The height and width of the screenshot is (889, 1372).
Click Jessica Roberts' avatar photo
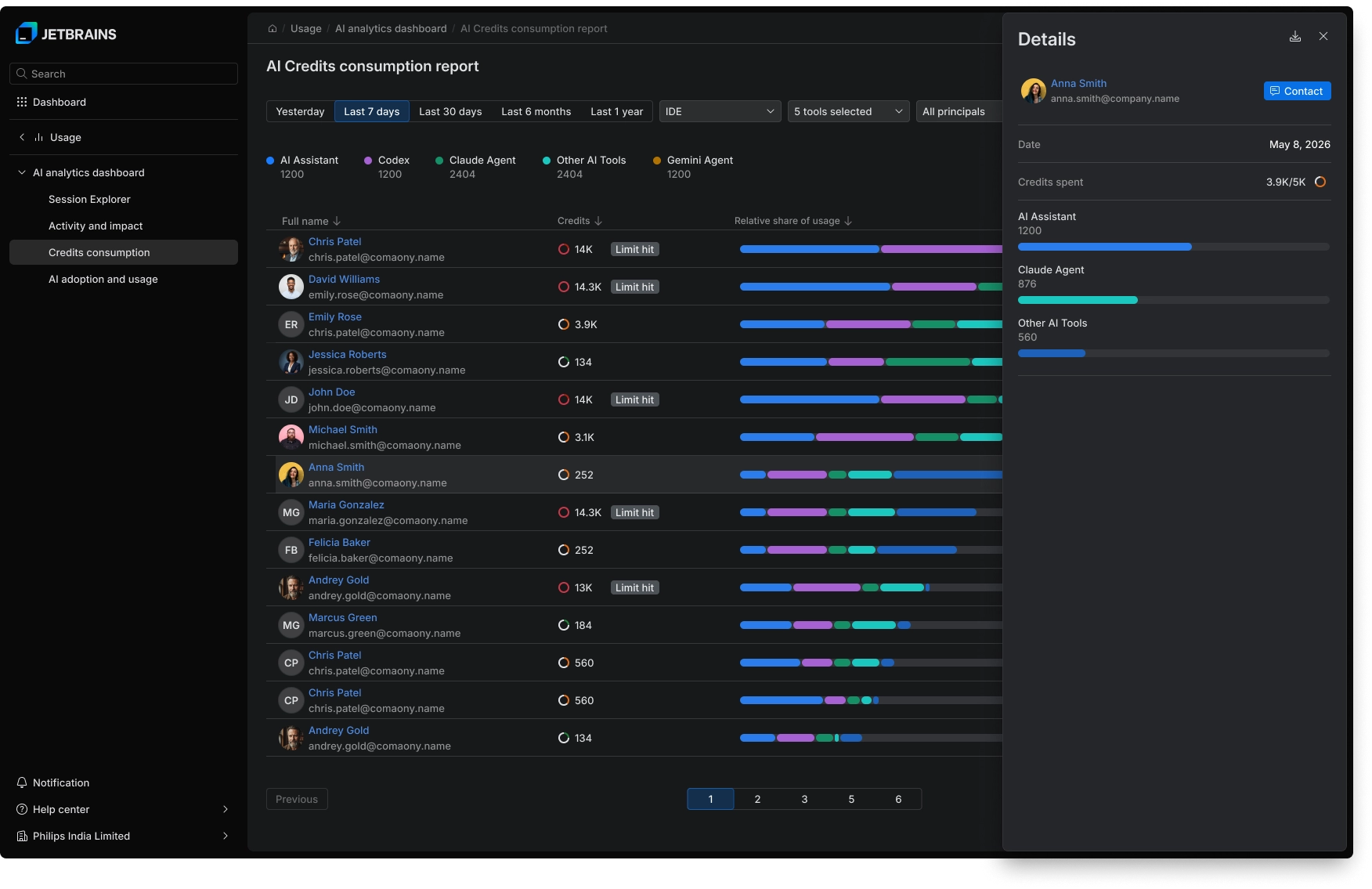coord(291,362)
